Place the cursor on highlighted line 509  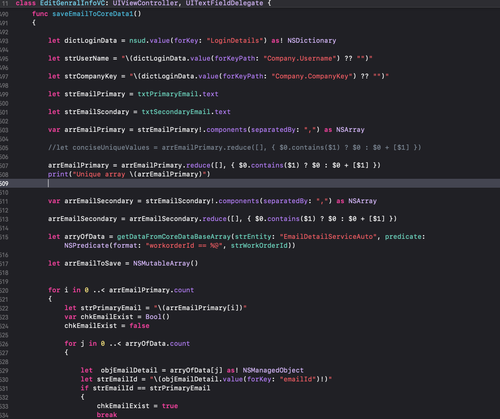(250, 183)
